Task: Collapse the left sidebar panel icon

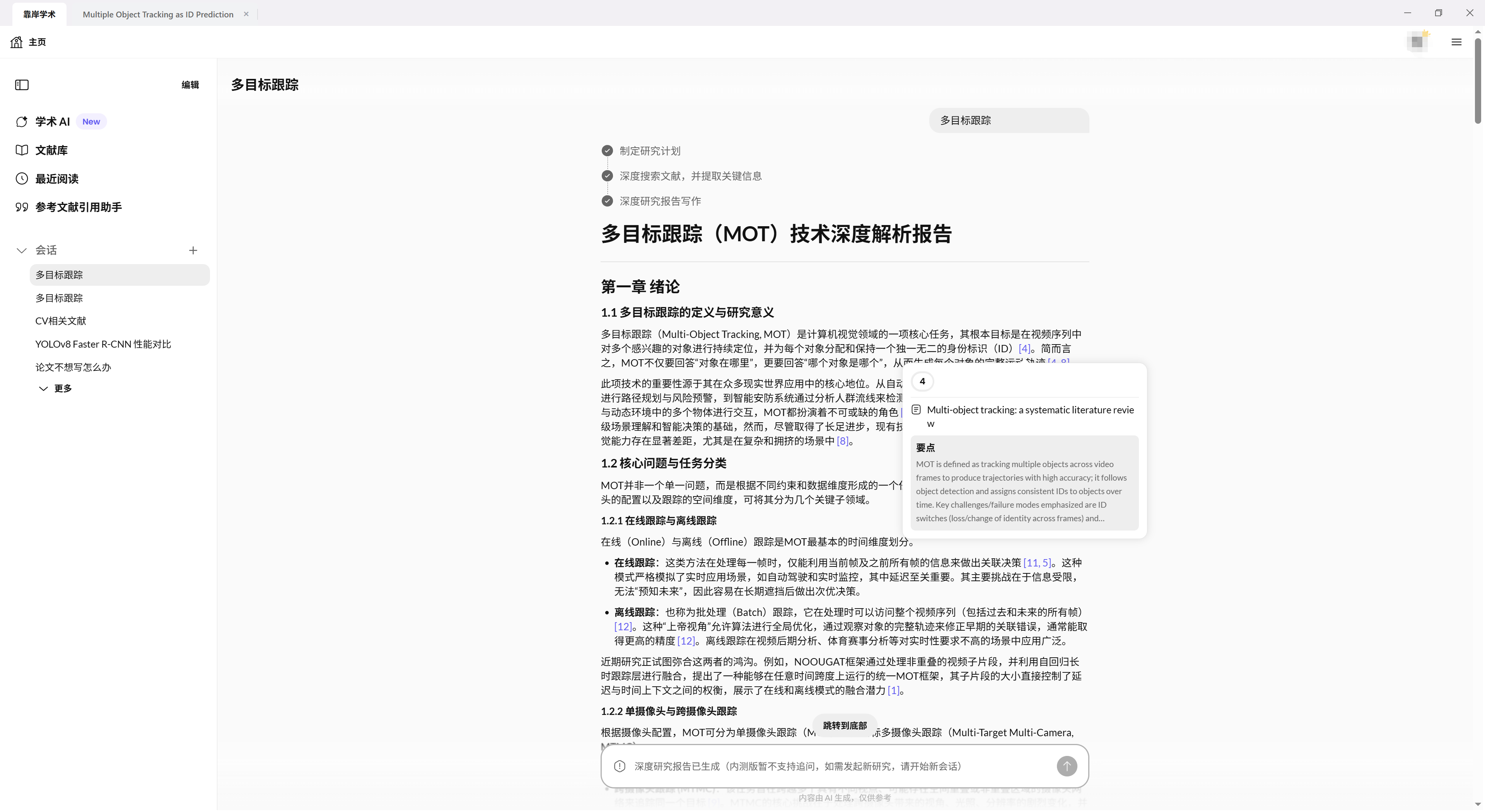Action: point(21,85)
